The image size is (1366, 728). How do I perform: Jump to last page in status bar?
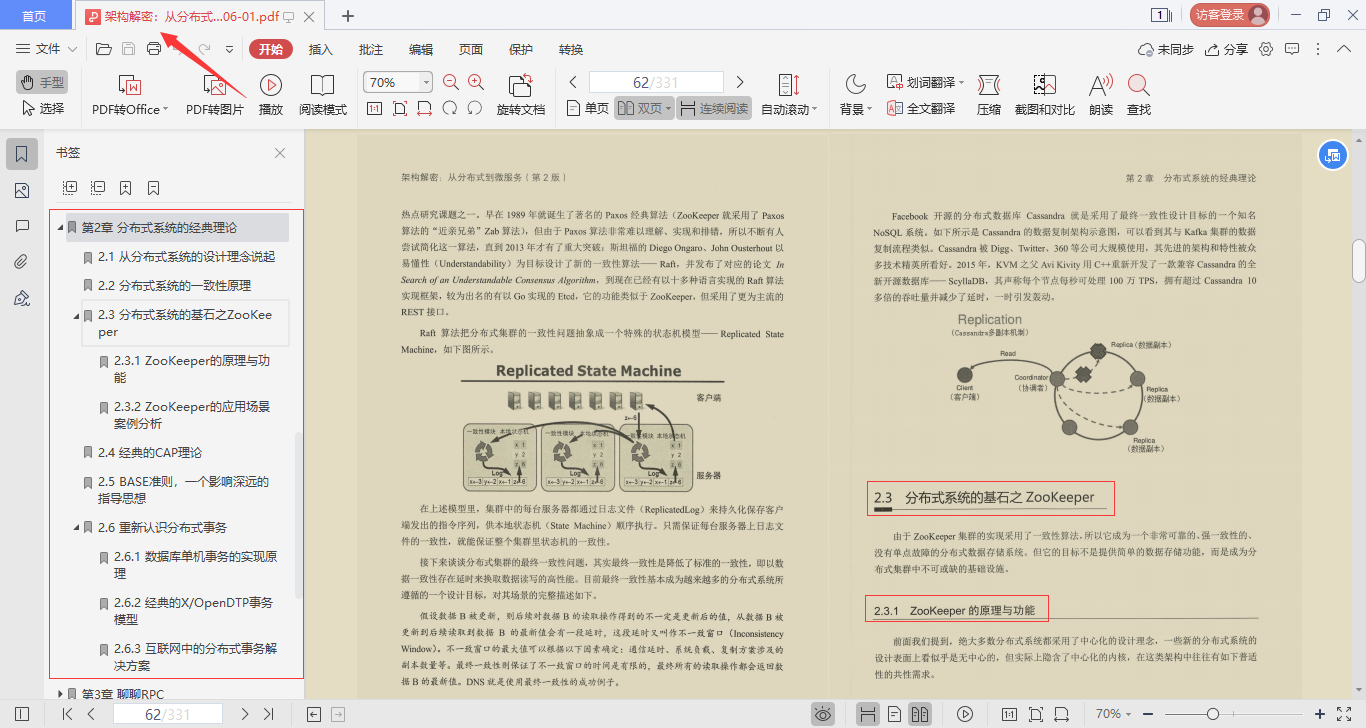(x=268, y=714)
